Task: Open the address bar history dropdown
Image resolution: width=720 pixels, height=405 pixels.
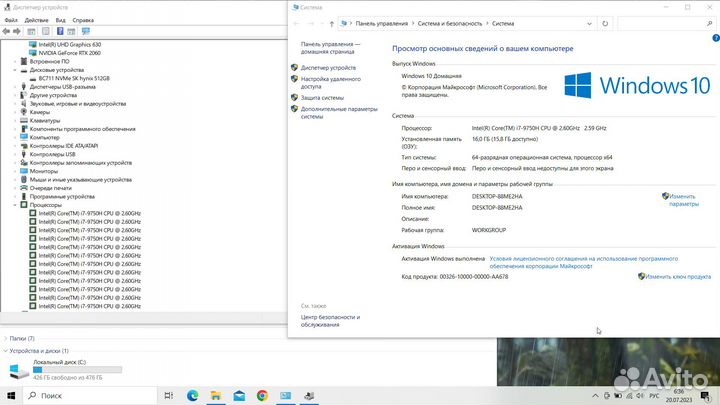Action: 589,23
